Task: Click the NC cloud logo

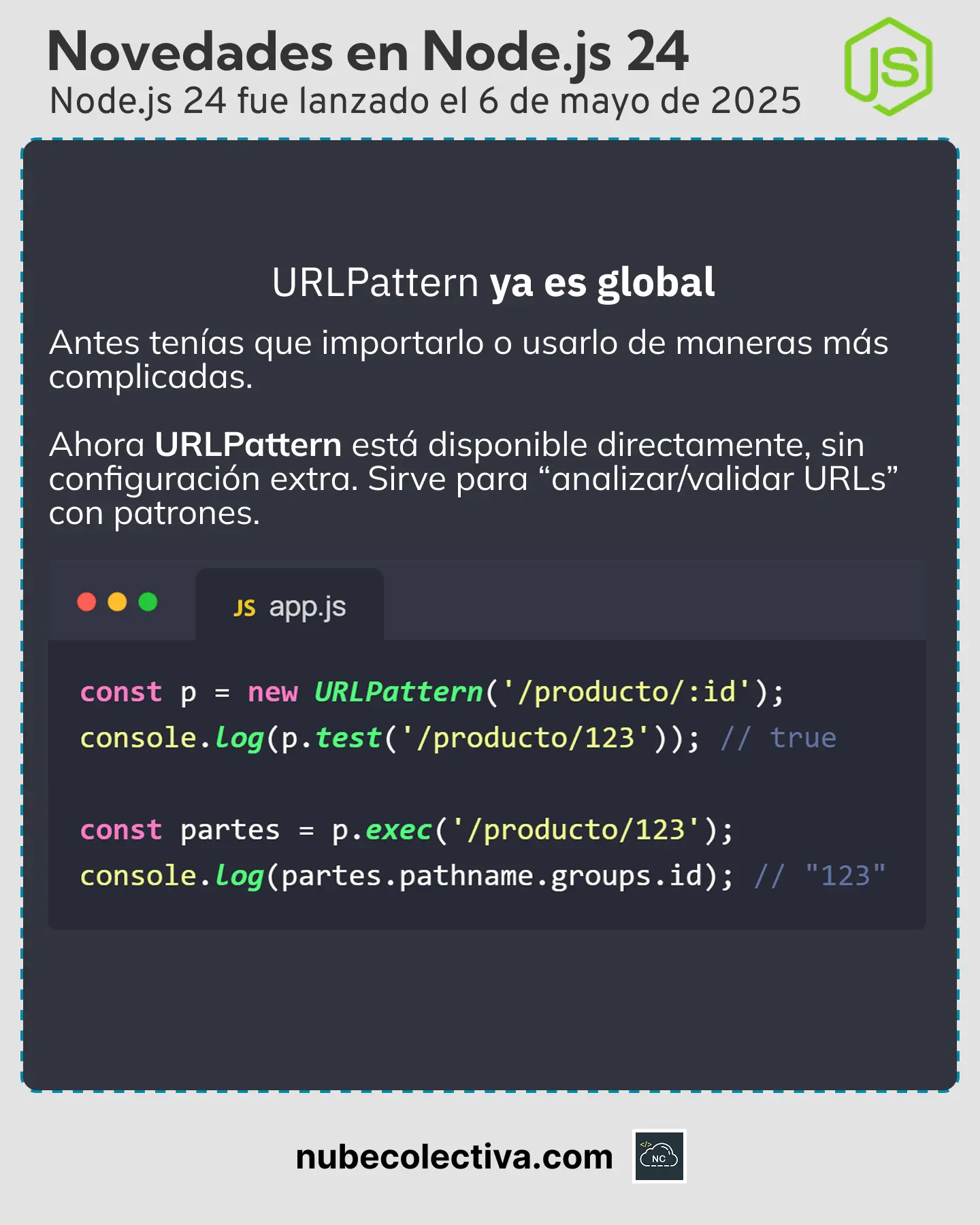Action: [x=659, y=1156]
